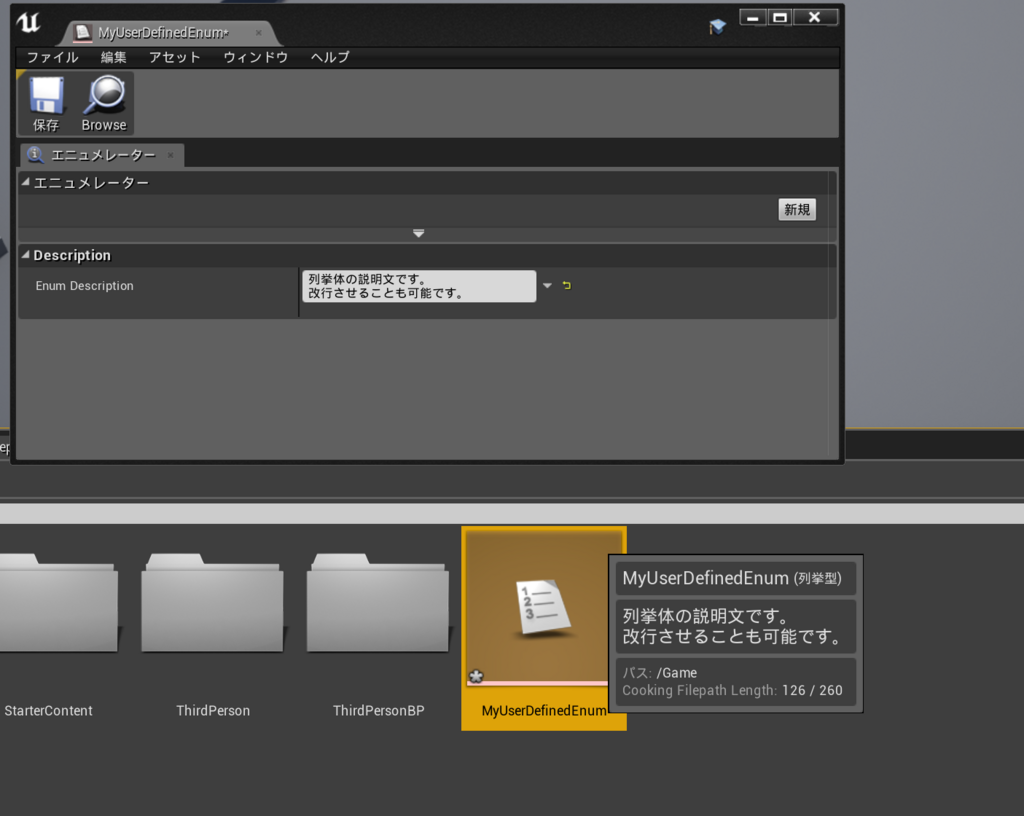
Task: Expand the advanced arrow below エニュメレーター section
Action: click(419, 233)
